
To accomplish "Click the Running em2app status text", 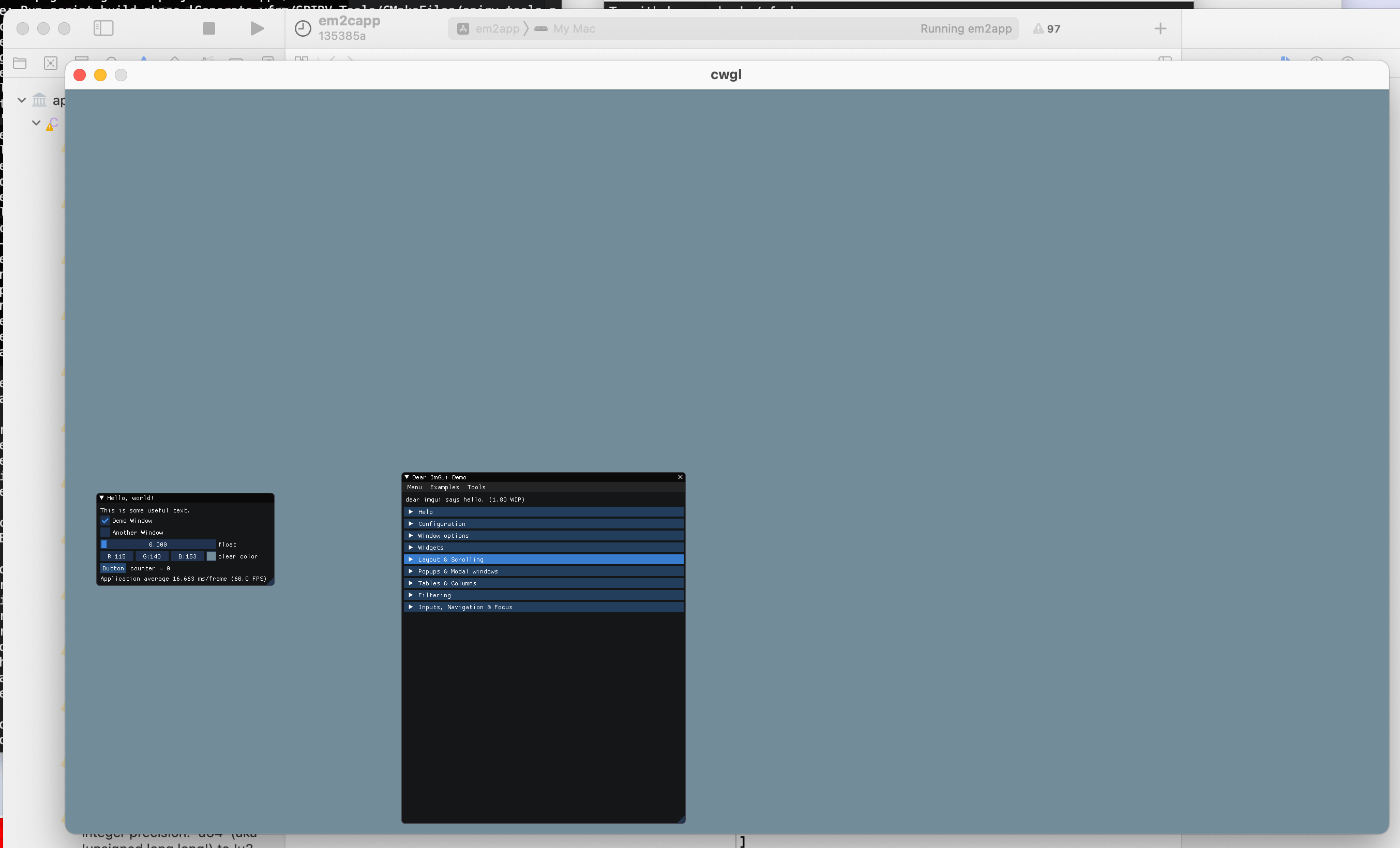I will (x=966, y=29).
